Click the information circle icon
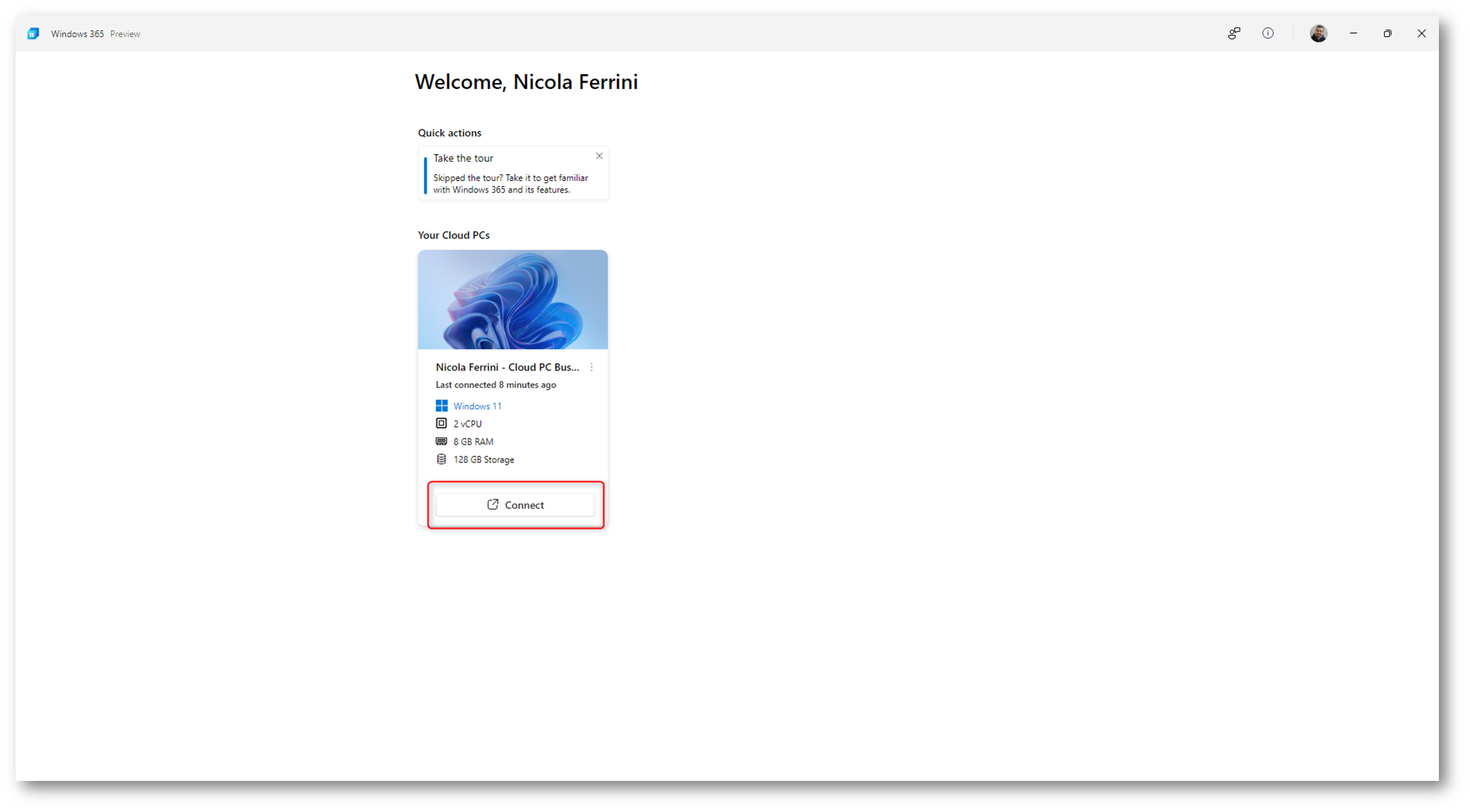This screenshot has width=1470, height=812. (1268, 33)
